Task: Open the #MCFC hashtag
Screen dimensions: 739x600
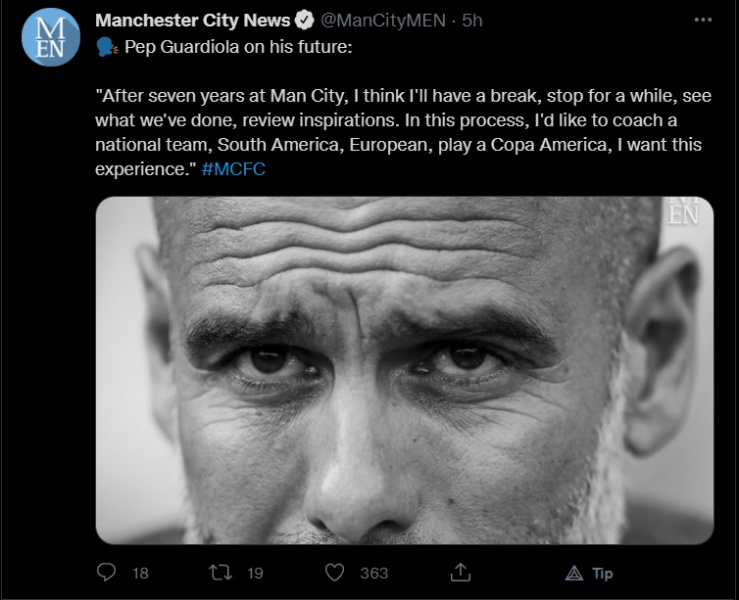Action: coord(233,168)
